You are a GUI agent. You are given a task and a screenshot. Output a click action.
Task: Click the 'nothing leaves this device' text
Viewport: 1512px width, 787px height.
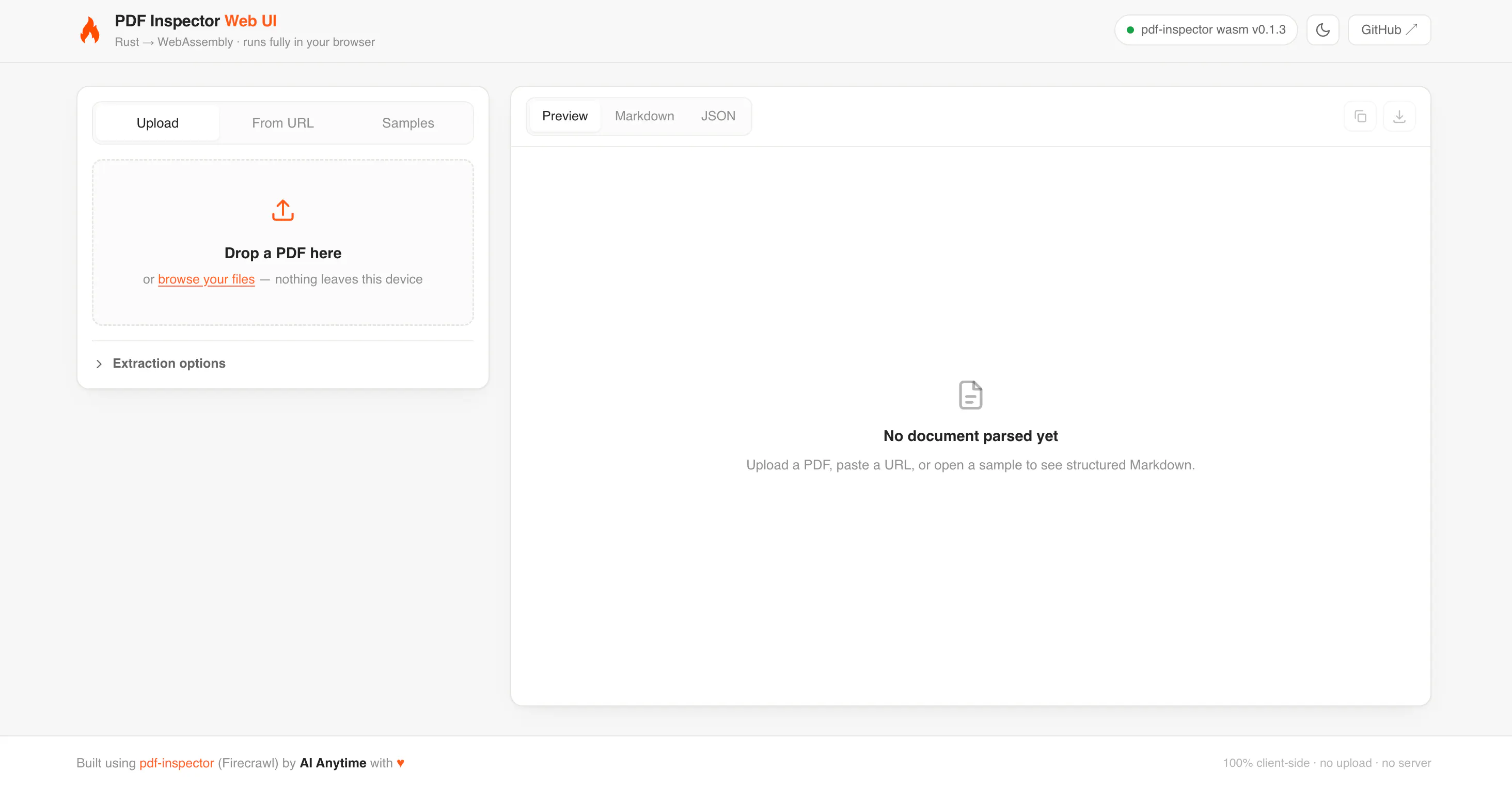(349, 279)
